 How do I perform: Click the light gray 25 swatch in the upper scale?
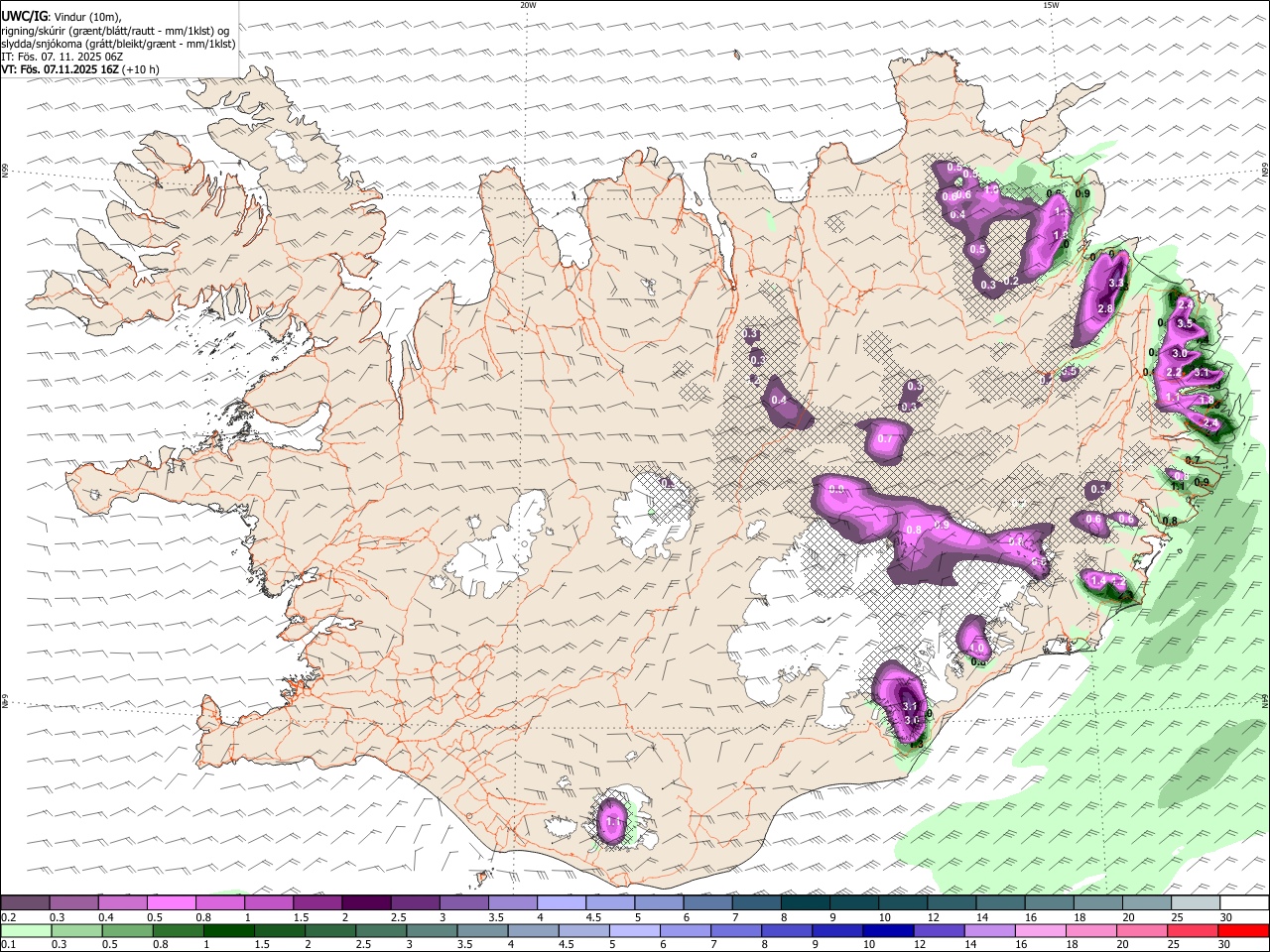(1195, 903)
